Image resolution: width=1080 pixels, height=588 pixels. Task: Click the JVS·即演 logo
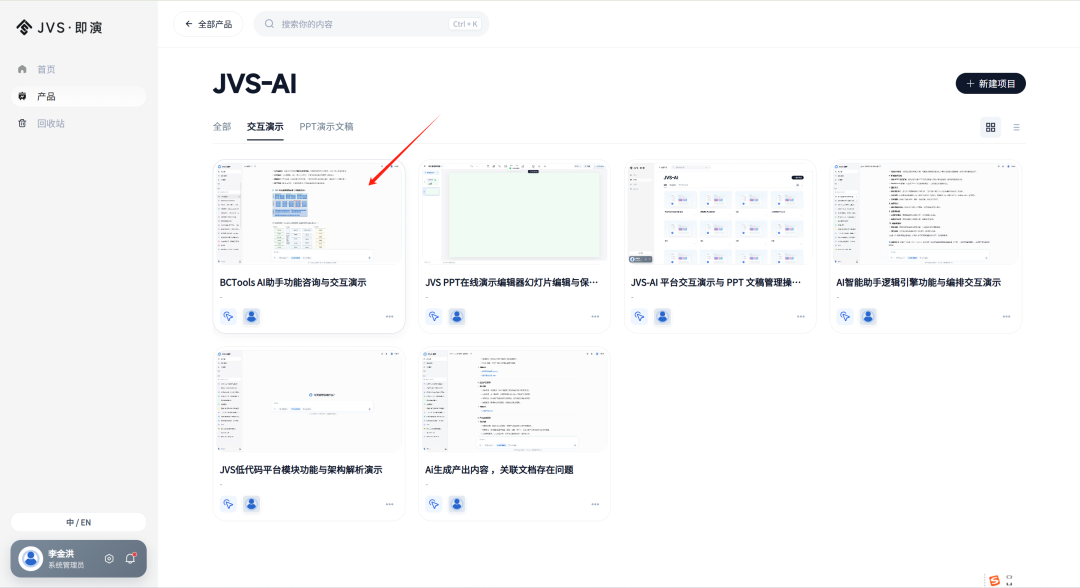coord(59,28)
